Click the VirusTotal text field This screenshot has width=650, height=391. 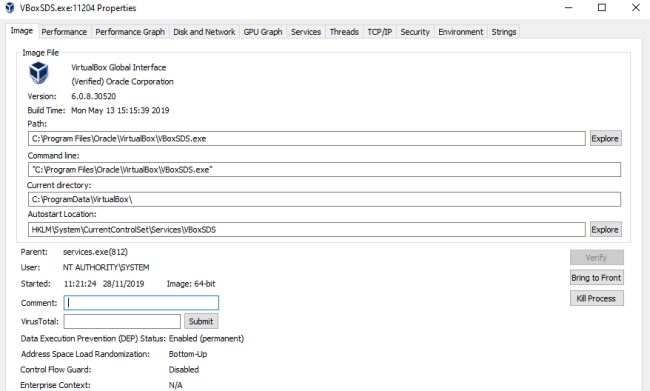122,321
